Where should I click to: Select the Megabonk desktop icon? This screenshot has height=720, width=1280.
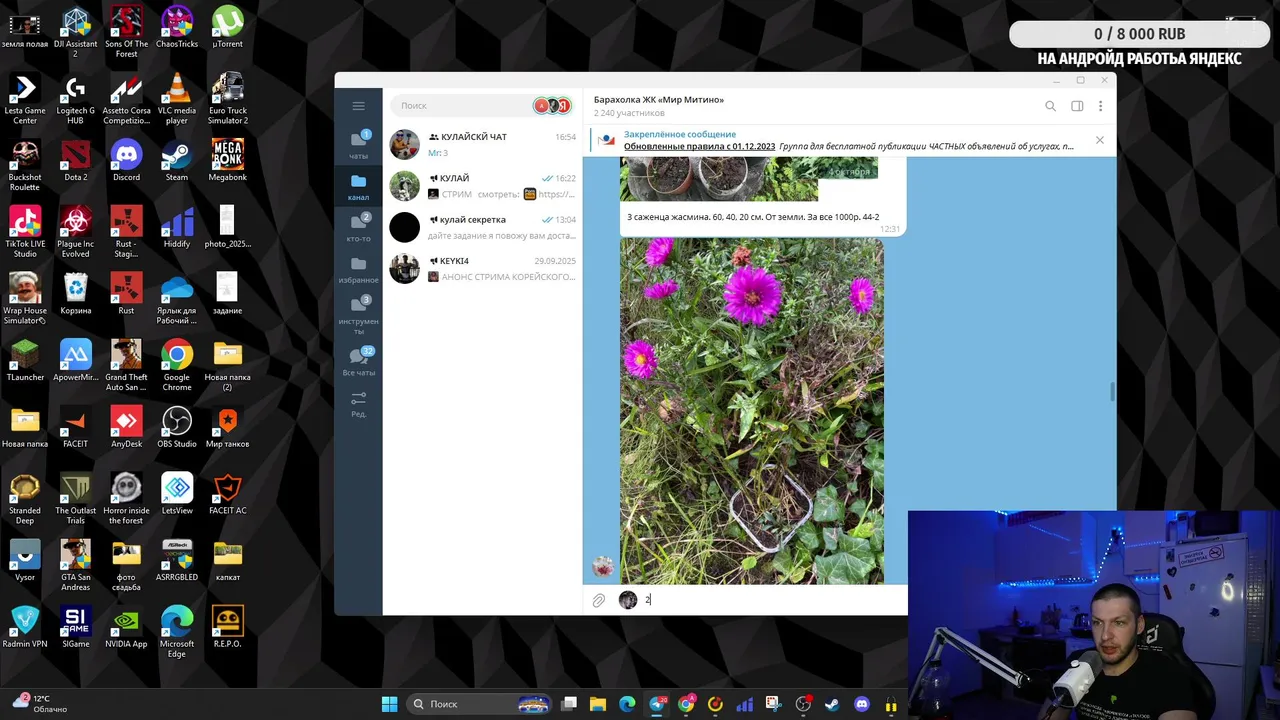click(227, 160)
